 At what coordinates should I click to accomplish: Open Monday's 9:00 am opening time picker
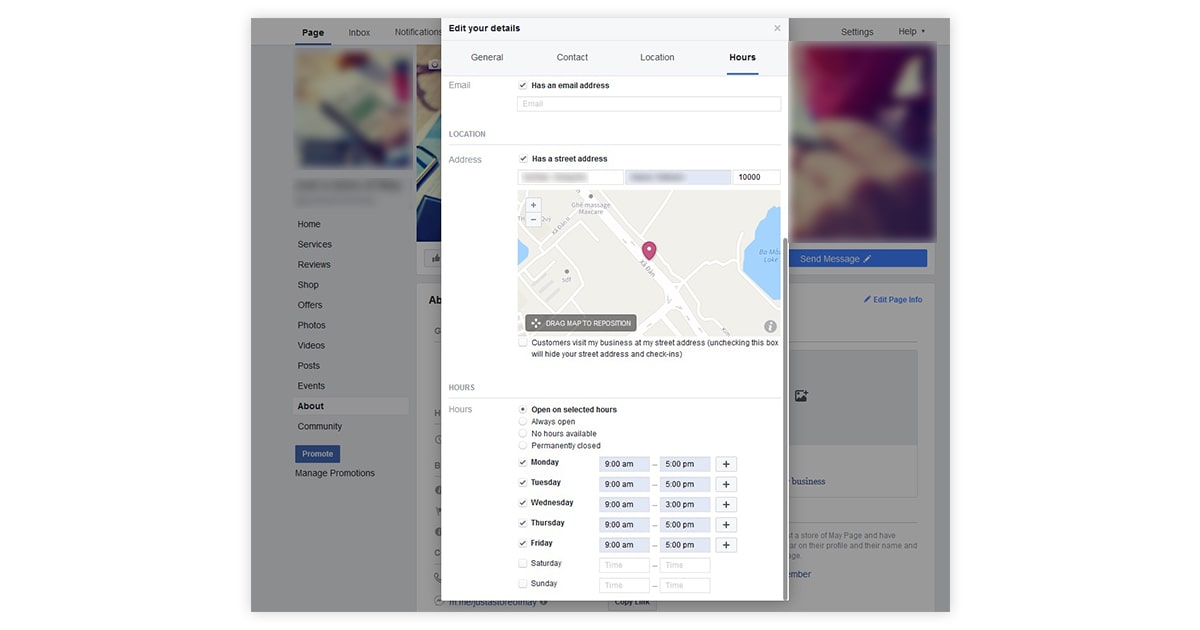tap(624, 464)
